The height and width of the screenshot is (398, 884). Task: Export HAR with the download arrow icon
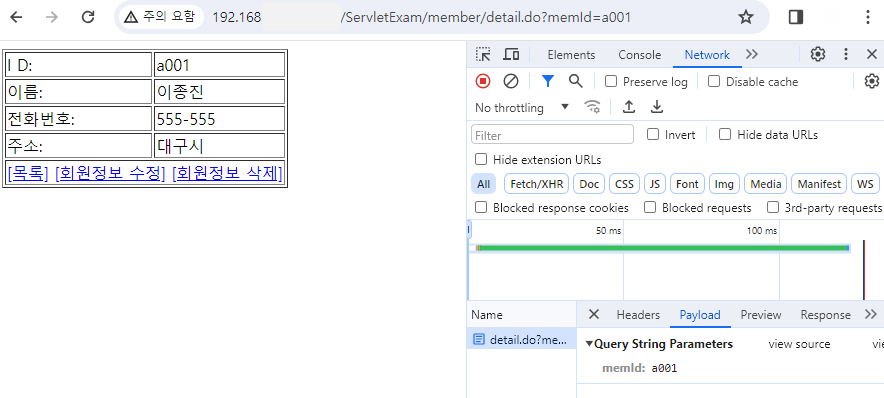click(x=656, y=107)
